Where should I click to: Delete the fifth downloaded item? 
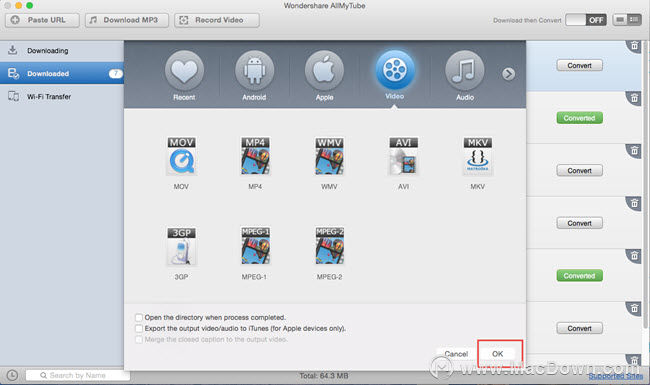(634, 256)
